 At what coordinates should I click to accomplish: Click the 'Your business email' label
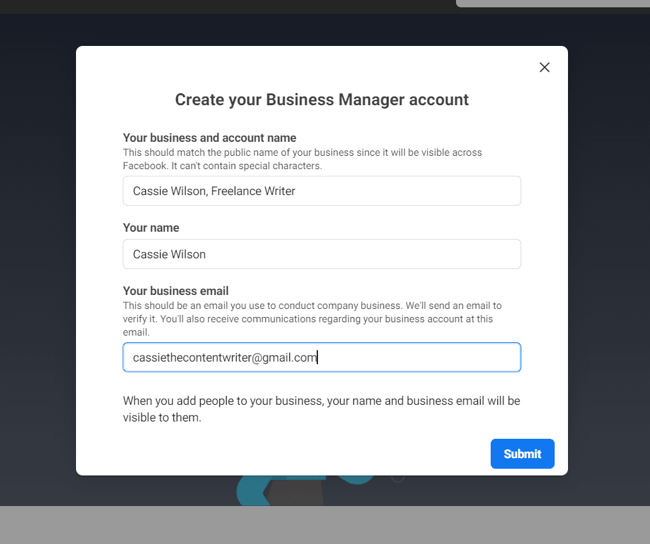[176, 291]
